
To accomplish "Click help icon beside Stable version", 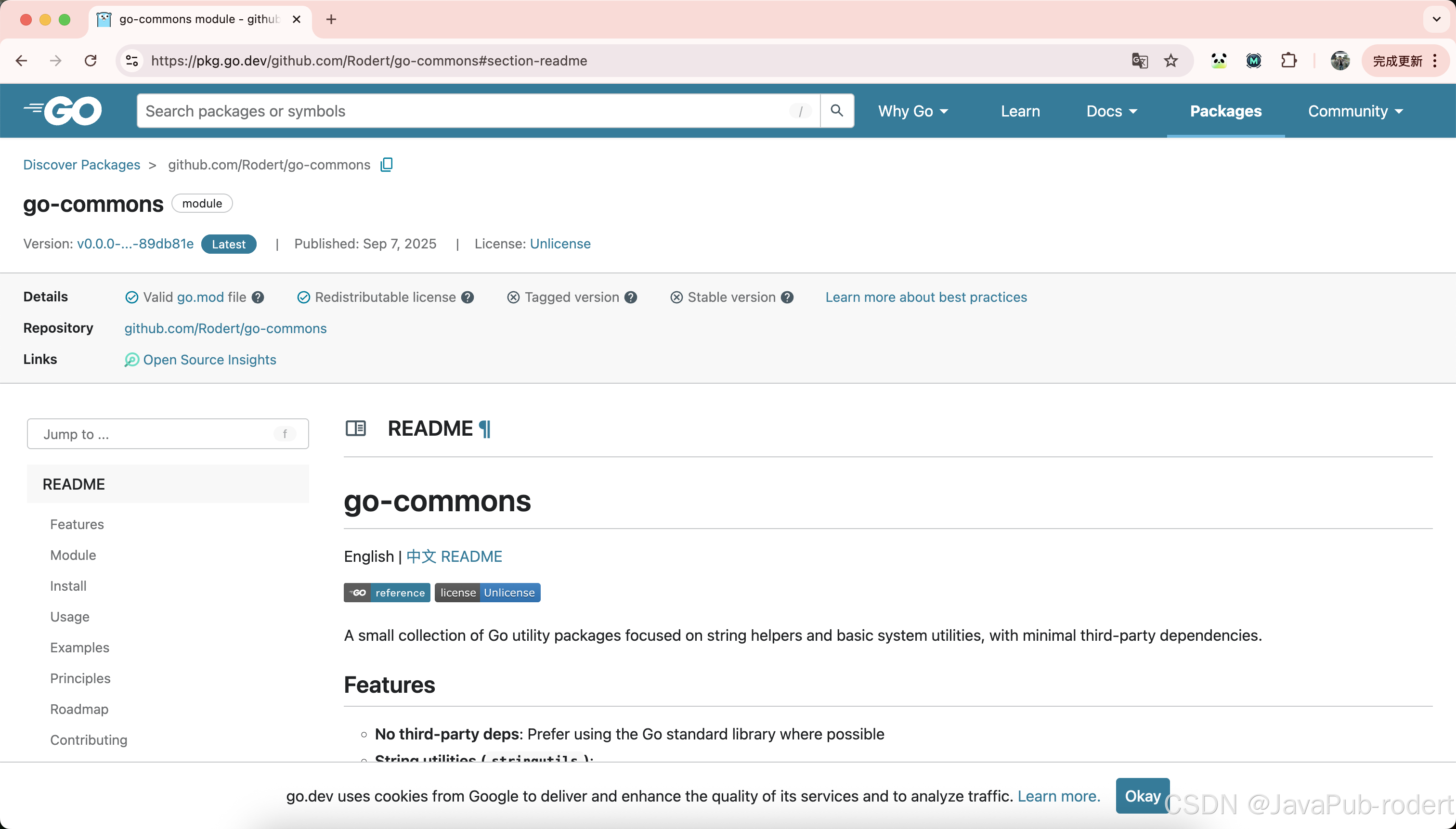I will point(787,297).
